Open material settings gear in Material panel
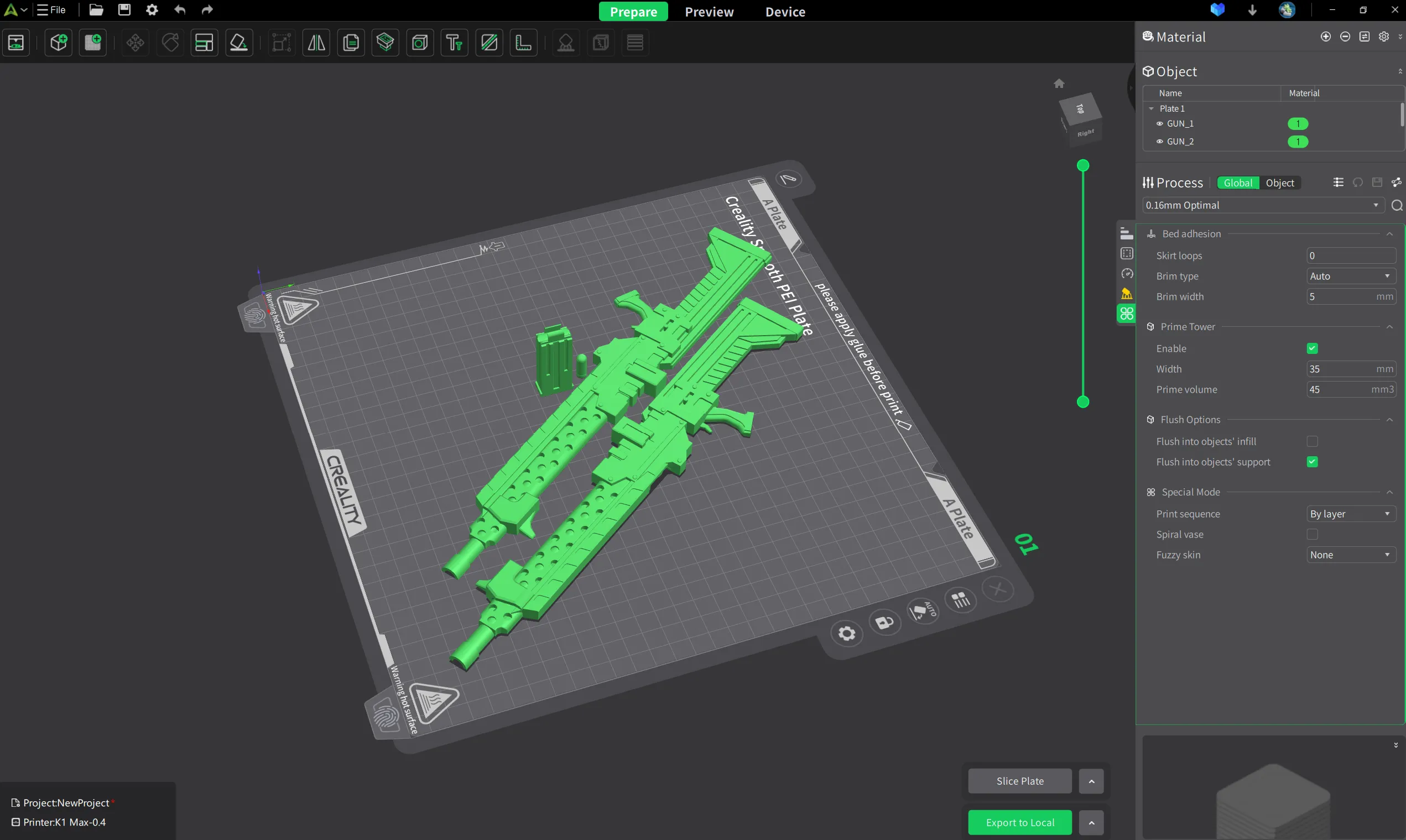The width and height of the screenshot is (1406, 840). click(1384, 36)
